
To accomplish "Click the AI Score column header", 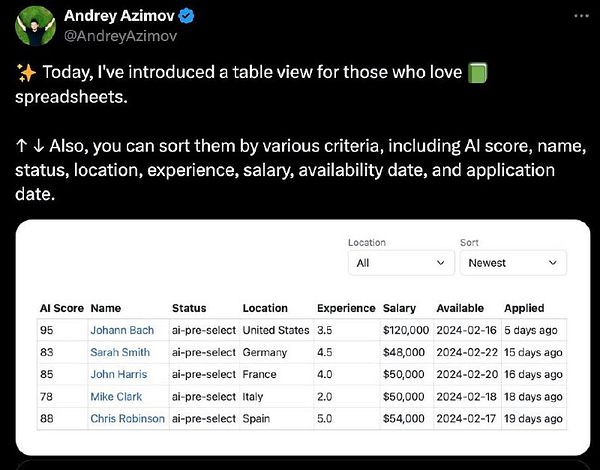I will pos(59,308).
